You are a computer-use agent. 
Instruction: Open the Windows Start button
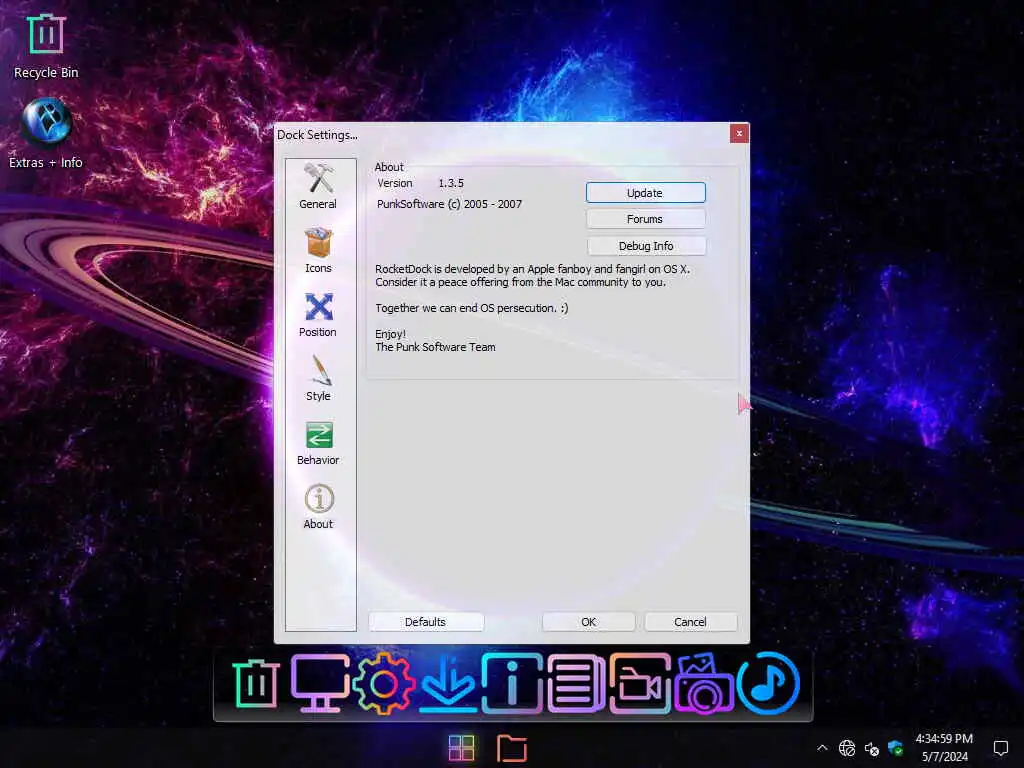[x=462, y=748]
